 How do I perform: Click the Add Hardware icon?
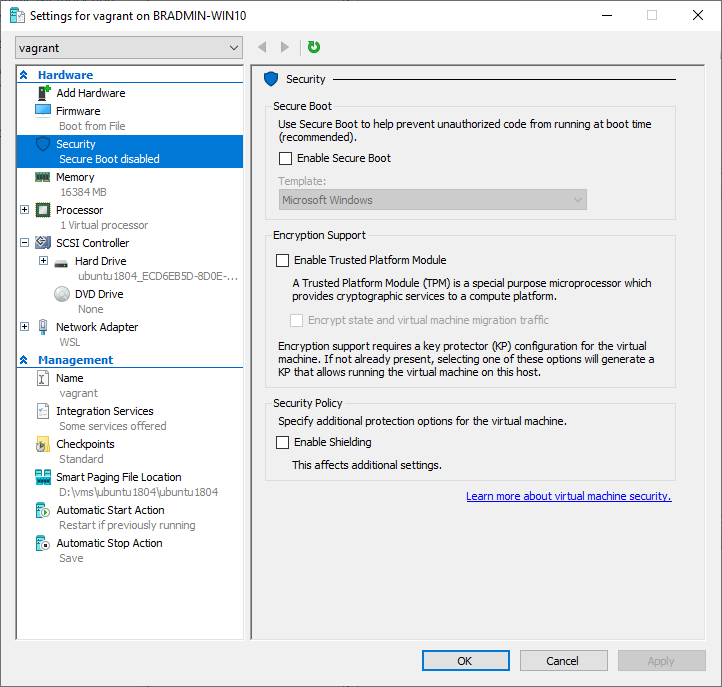[x=43, y=93]
